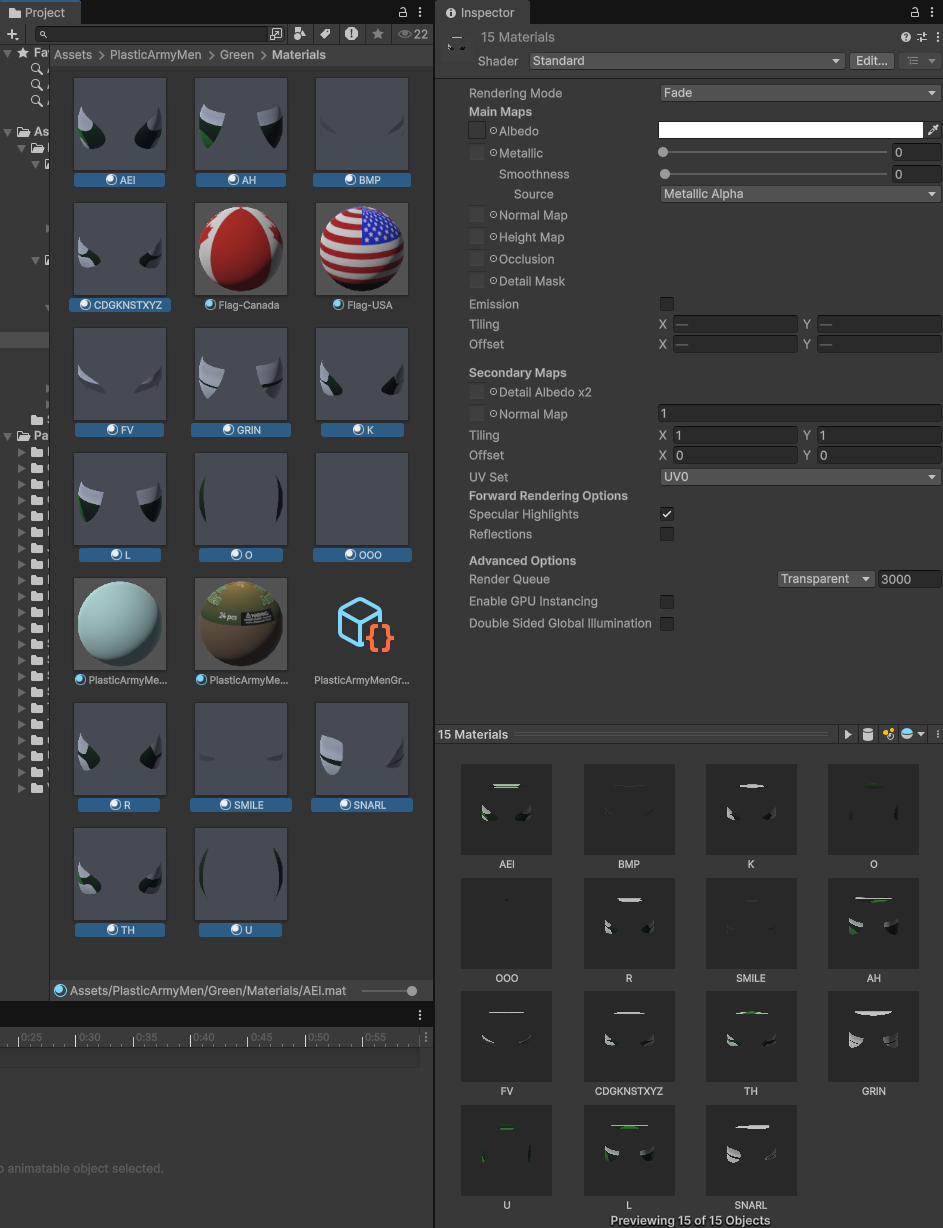Switch to the Project tab

pyautogui.click(x=37, y=13)
